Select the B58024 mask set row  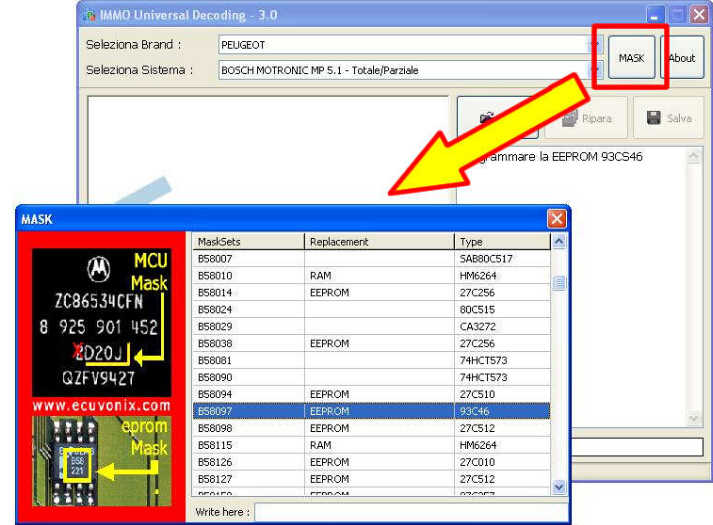coord(372,310)
